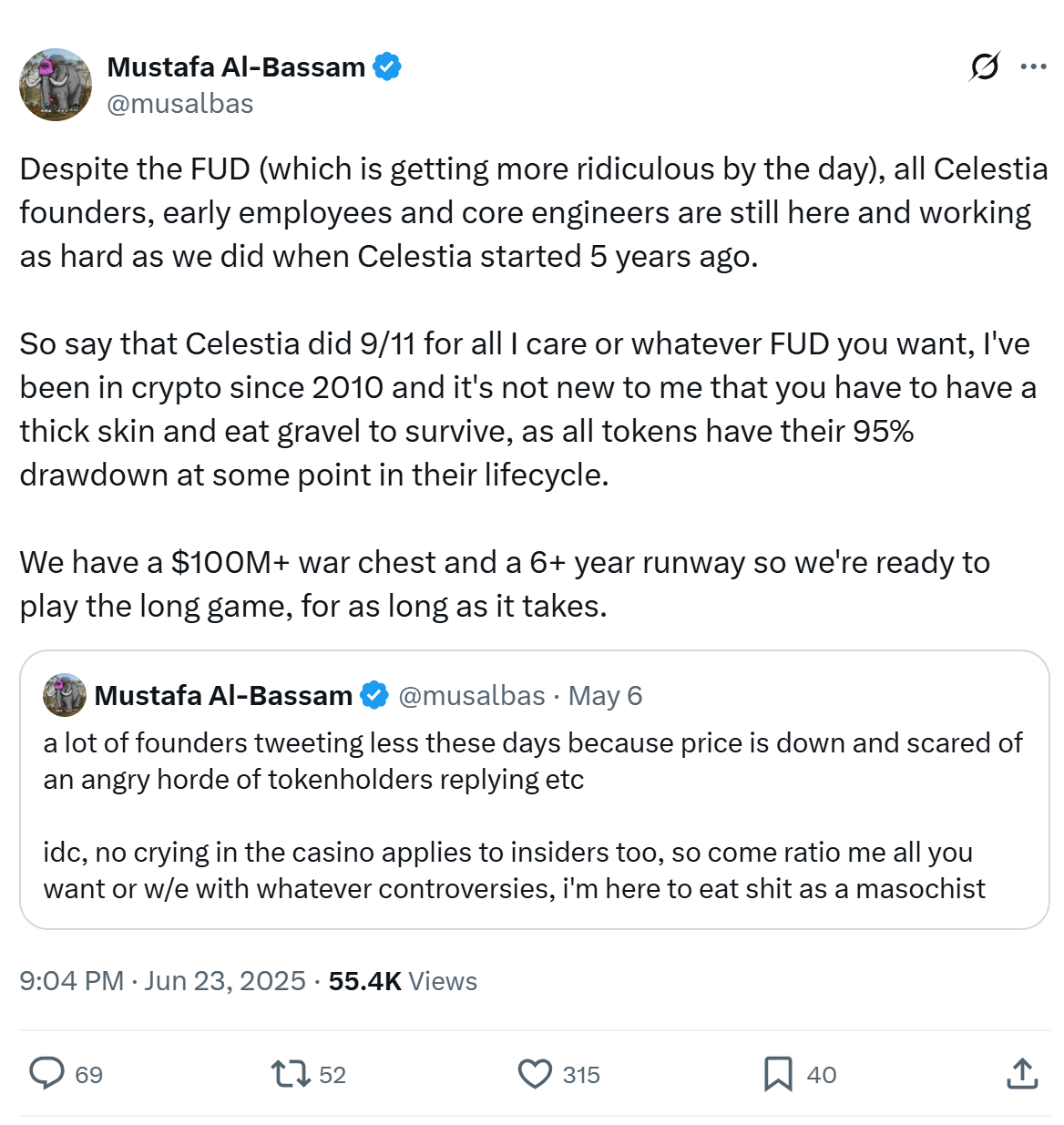Reply to the tweet using the speech bubble icon
This screenshot has width=1064, height=1125.
tap(48, 1074)
